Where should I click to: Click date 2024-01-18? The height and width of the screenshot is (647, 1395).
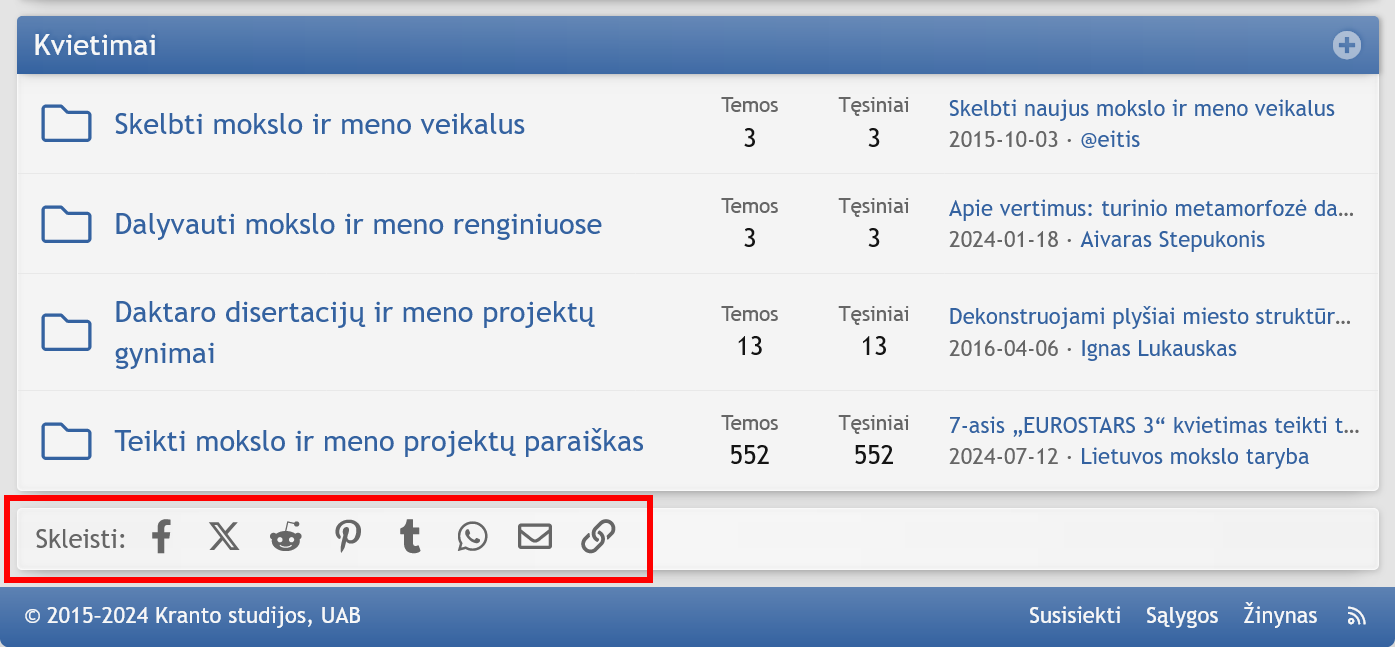click(1003, 240)
